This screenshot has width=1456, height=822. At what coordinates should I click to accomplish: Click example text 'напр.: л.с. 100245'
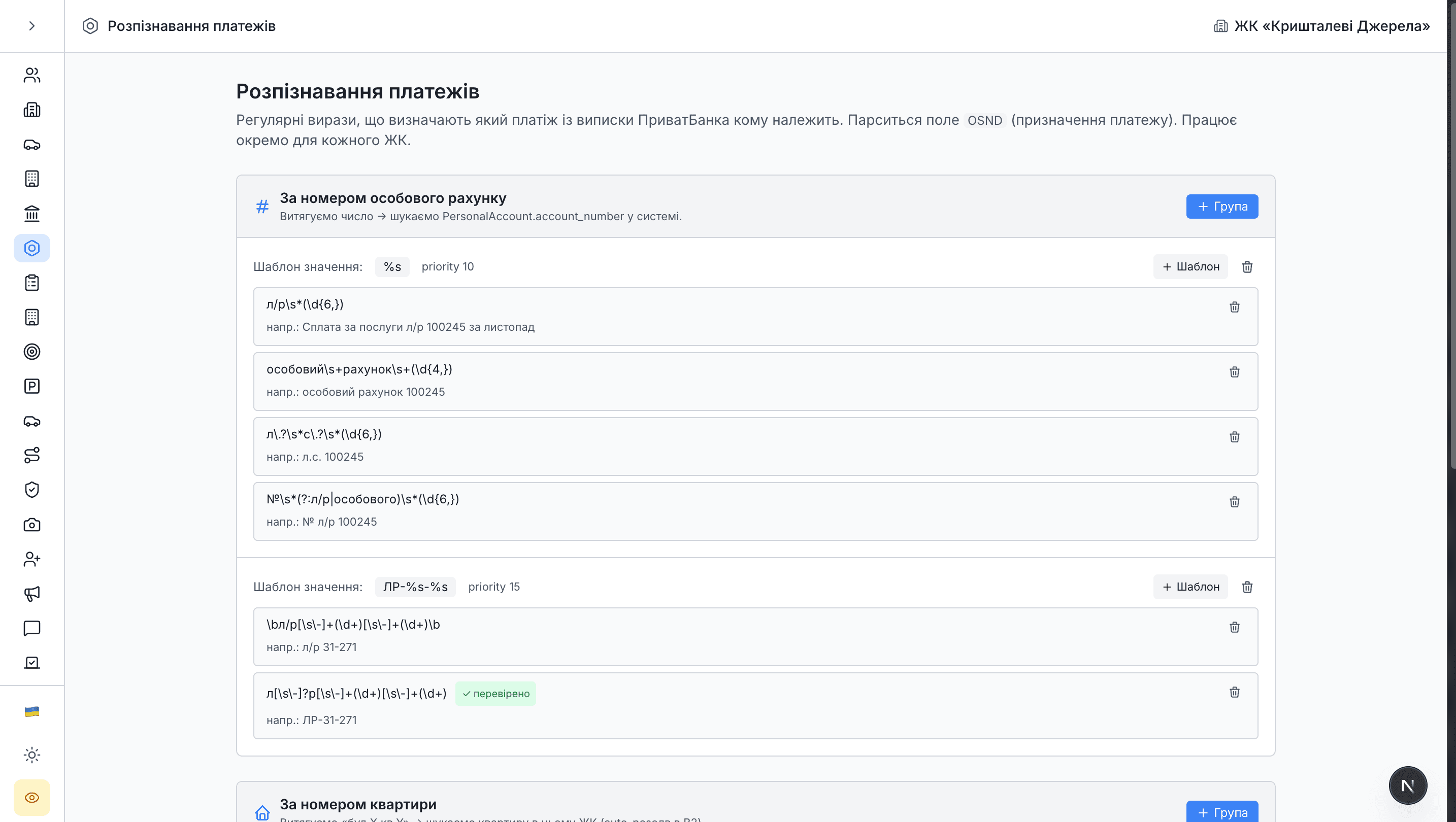[x=315, y=457]
